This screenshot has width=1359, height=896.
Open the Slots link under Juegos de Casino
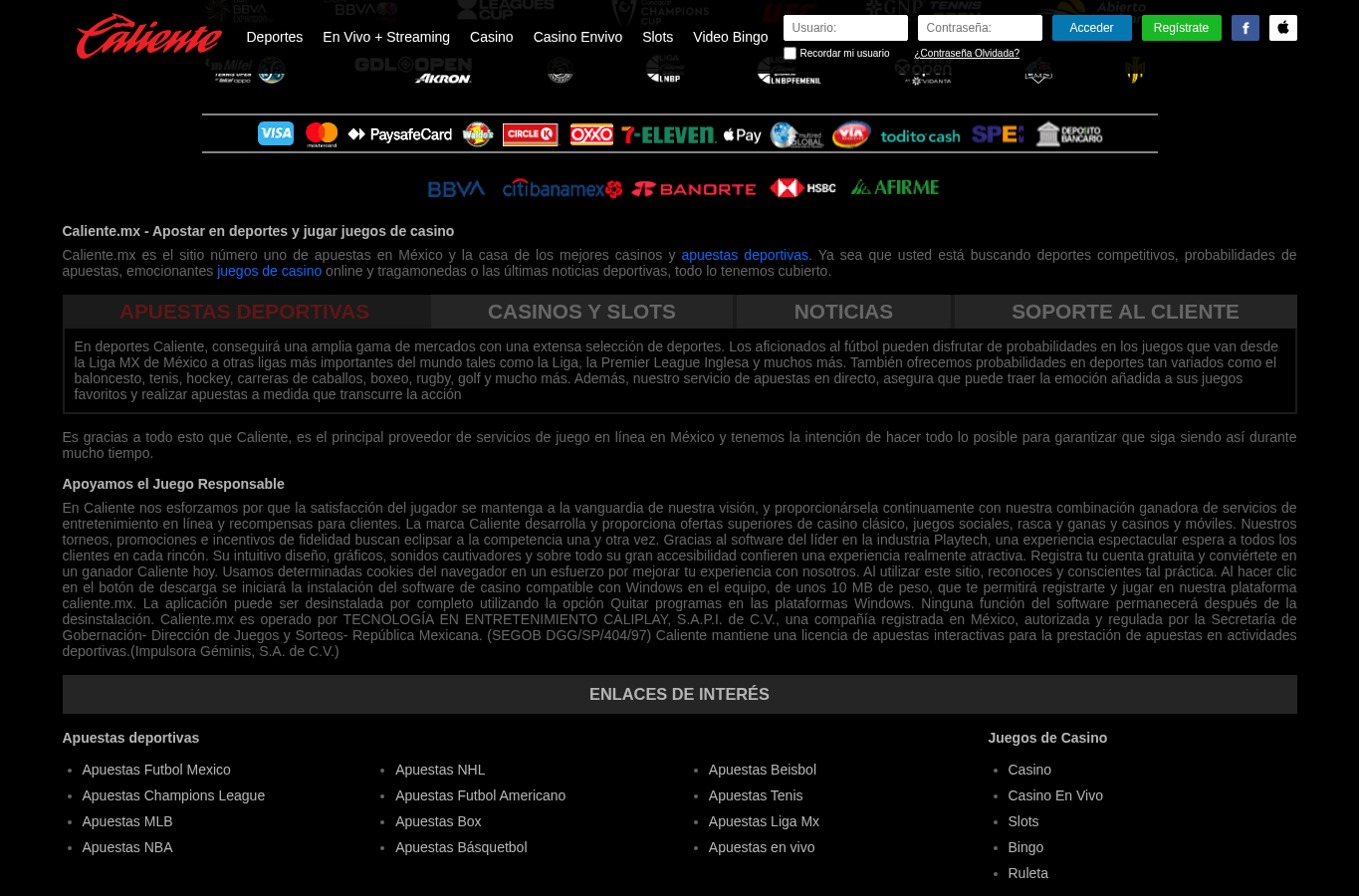click(1023, 821)
